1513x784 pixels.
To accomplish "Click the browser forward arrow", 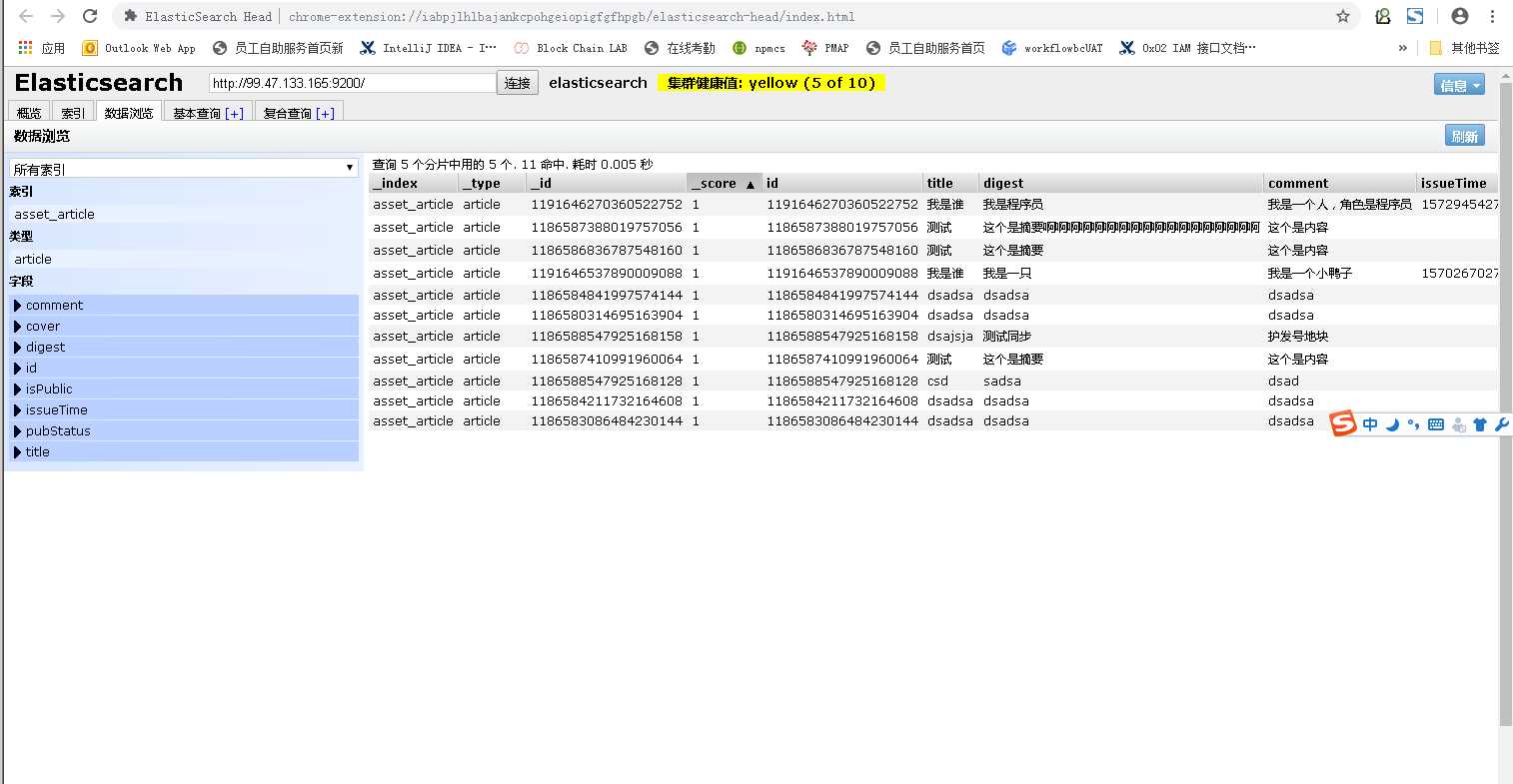I will coord(58,16).
